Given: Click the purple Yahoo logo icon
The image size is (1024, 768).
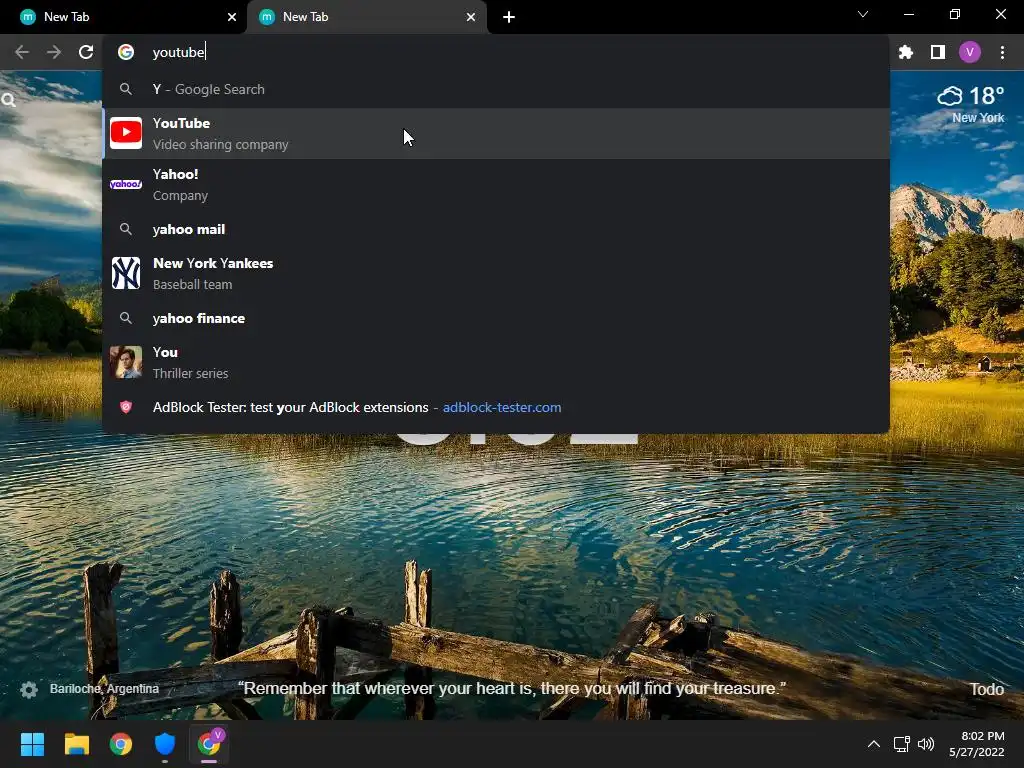Looking at the screenshot, I should [126, 184].
